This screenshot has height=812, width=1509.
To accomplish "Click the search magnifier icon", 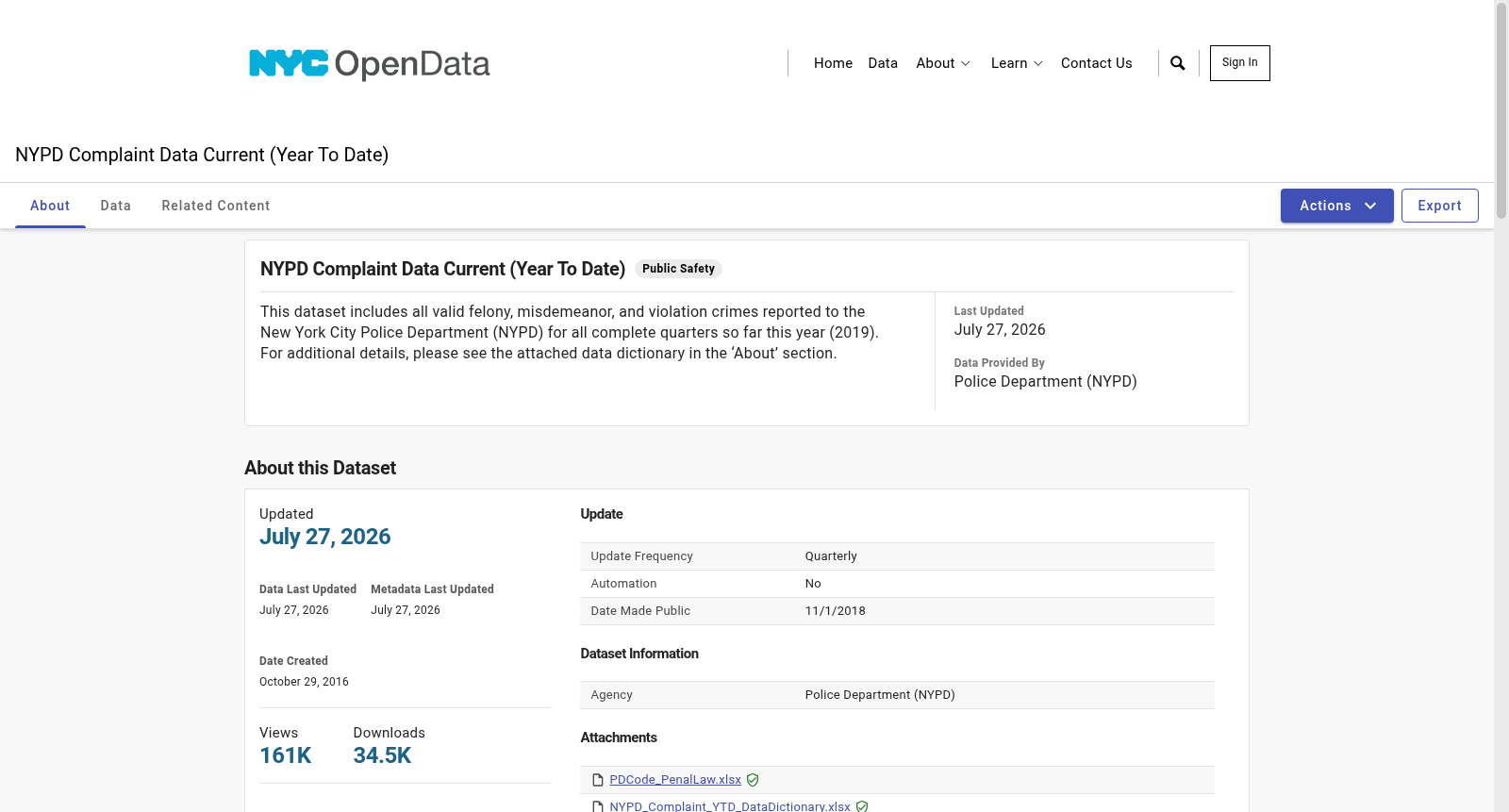I will [1178, 63].
